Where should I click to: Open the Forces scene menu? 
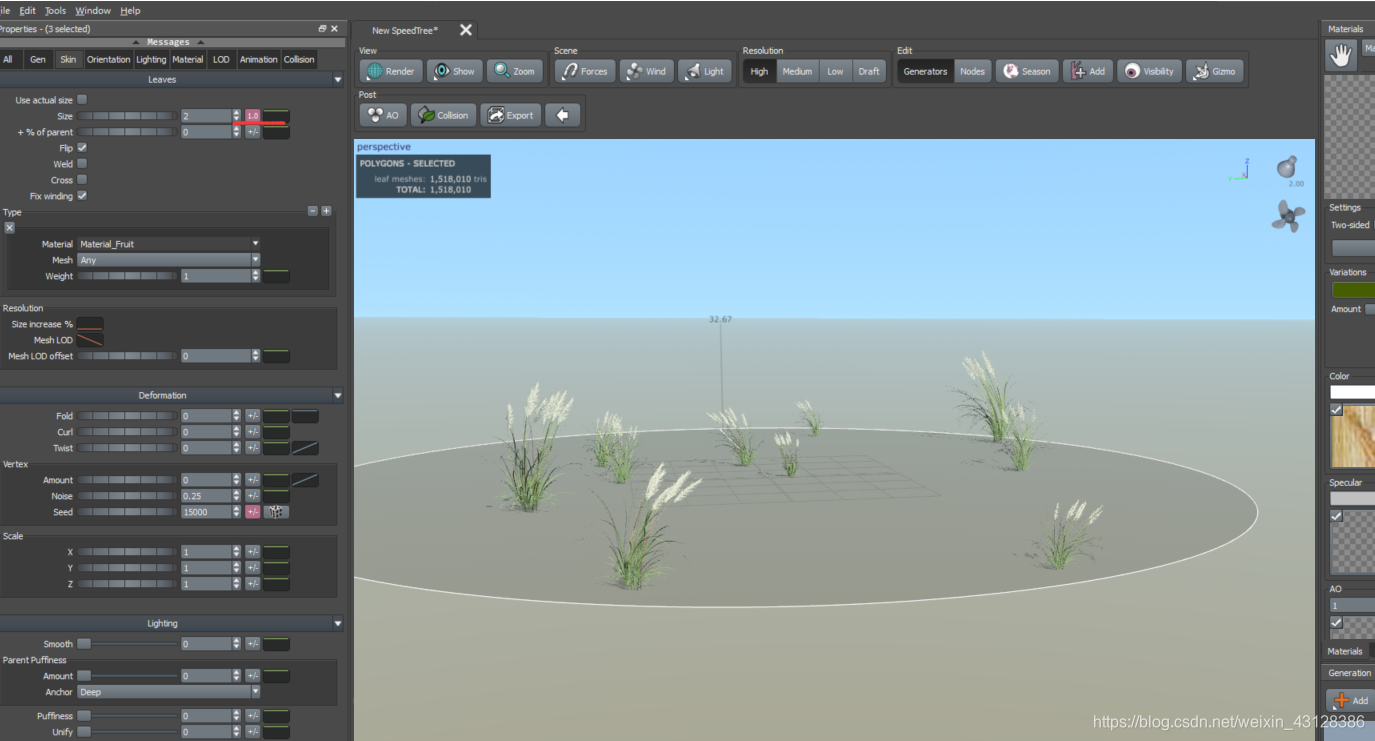click(585, 71)
